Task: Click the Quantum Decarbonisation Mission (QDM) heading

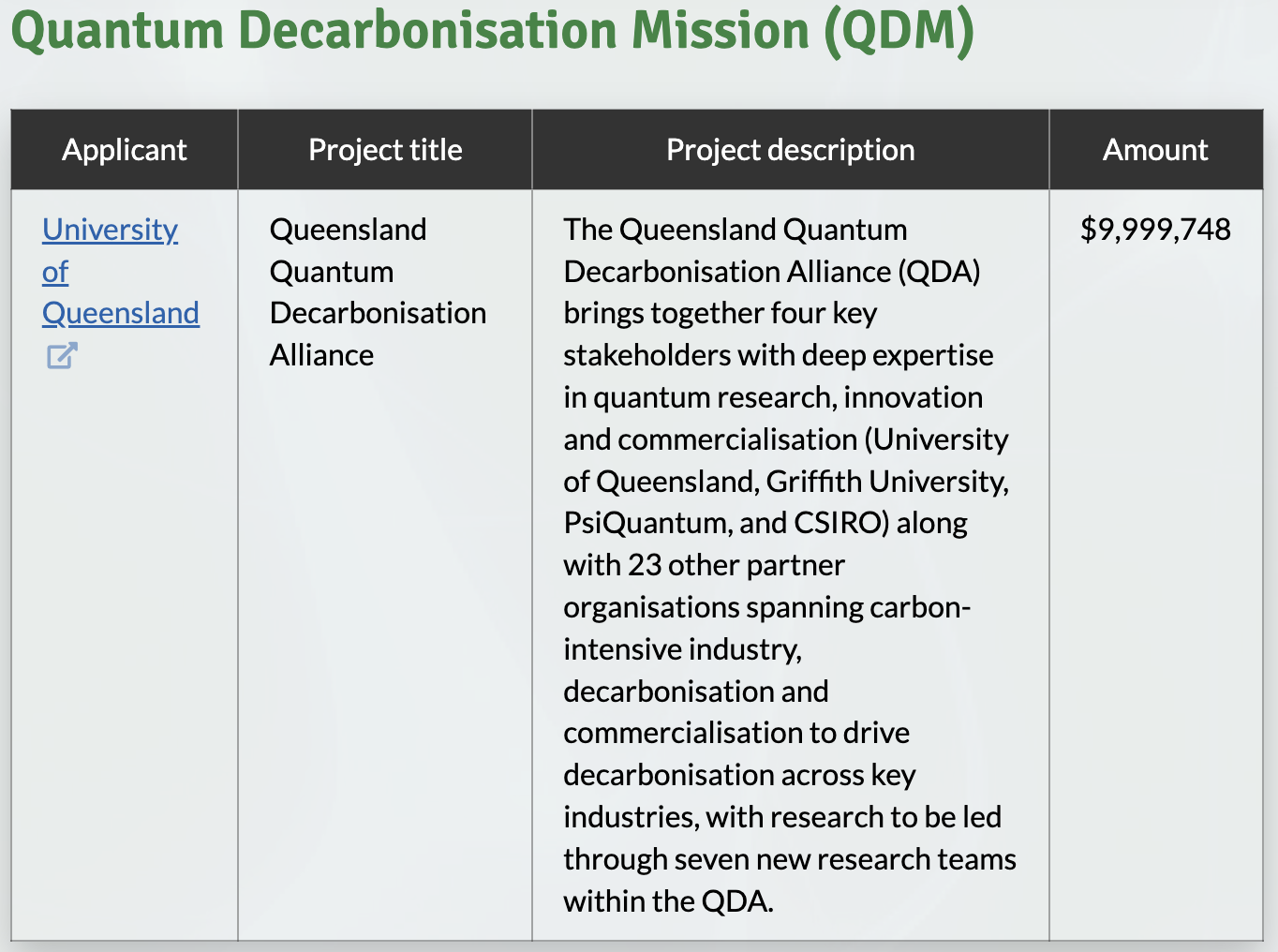Action: (x=493, y=30)
